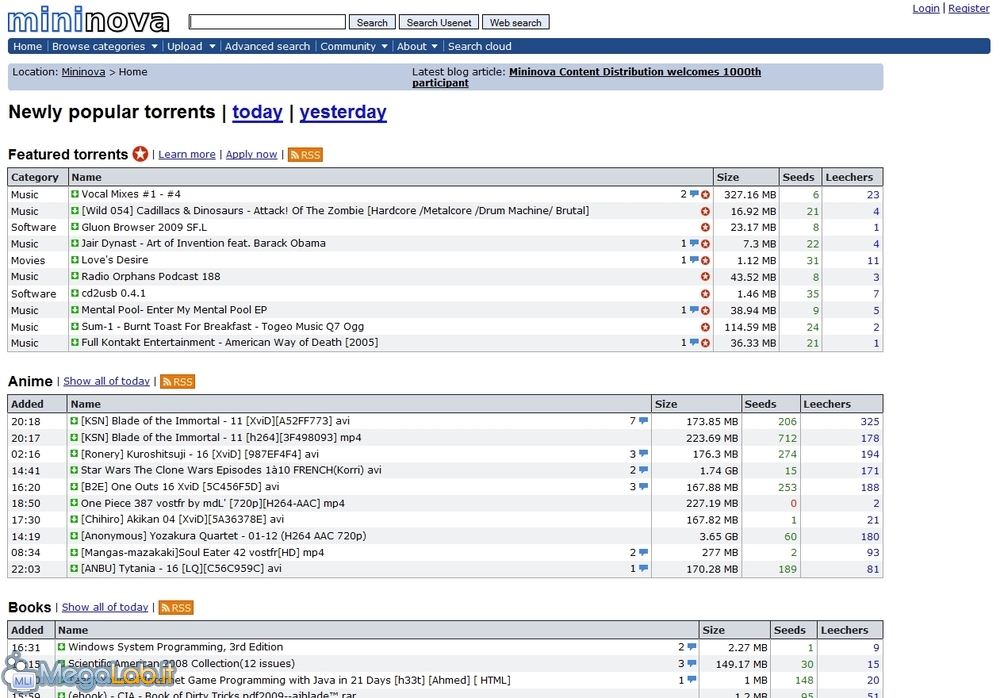
Task: Click red star icon beside Featured torrents heading
Action: [140, 154]
